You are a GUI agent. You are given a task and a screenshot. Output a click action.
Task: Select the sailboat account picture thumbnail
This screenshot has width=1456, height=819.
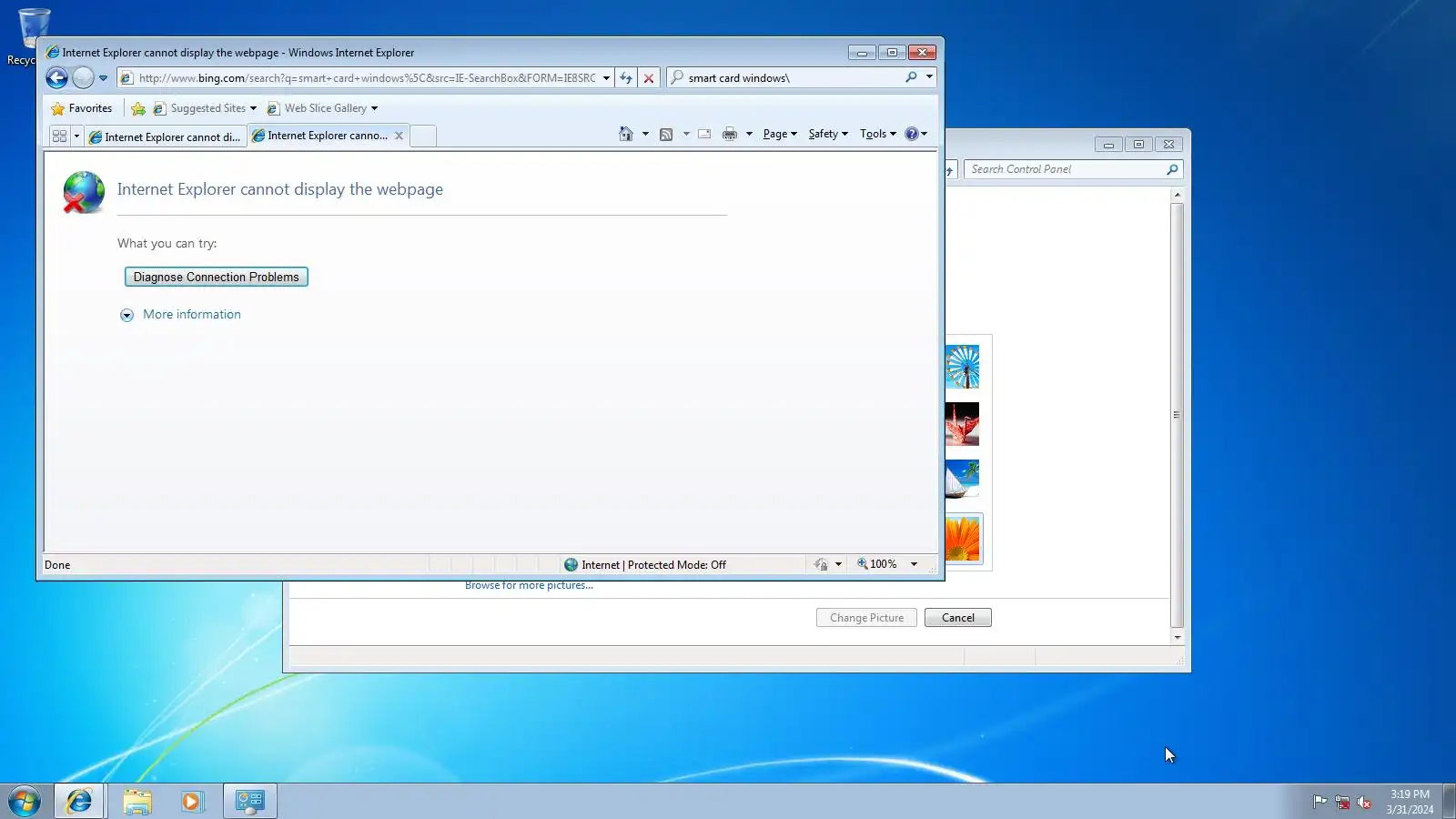[962, 480]
